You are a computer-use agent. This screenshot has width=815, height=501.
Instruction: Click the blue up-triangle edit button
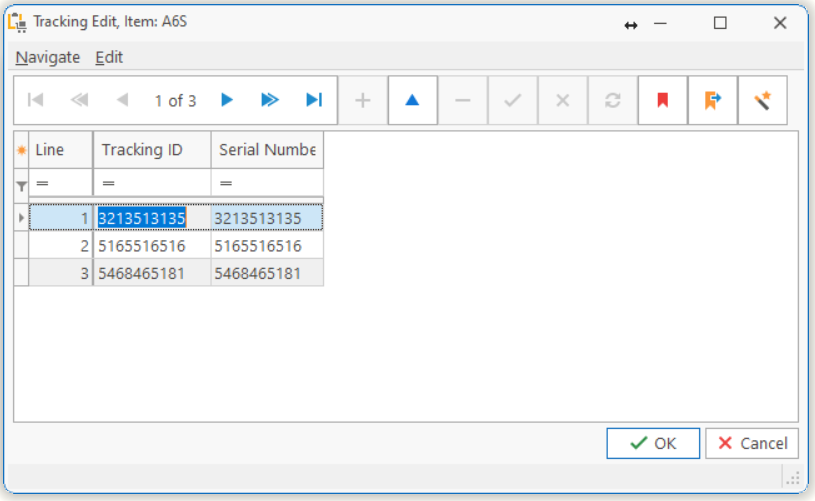[412, 101]
